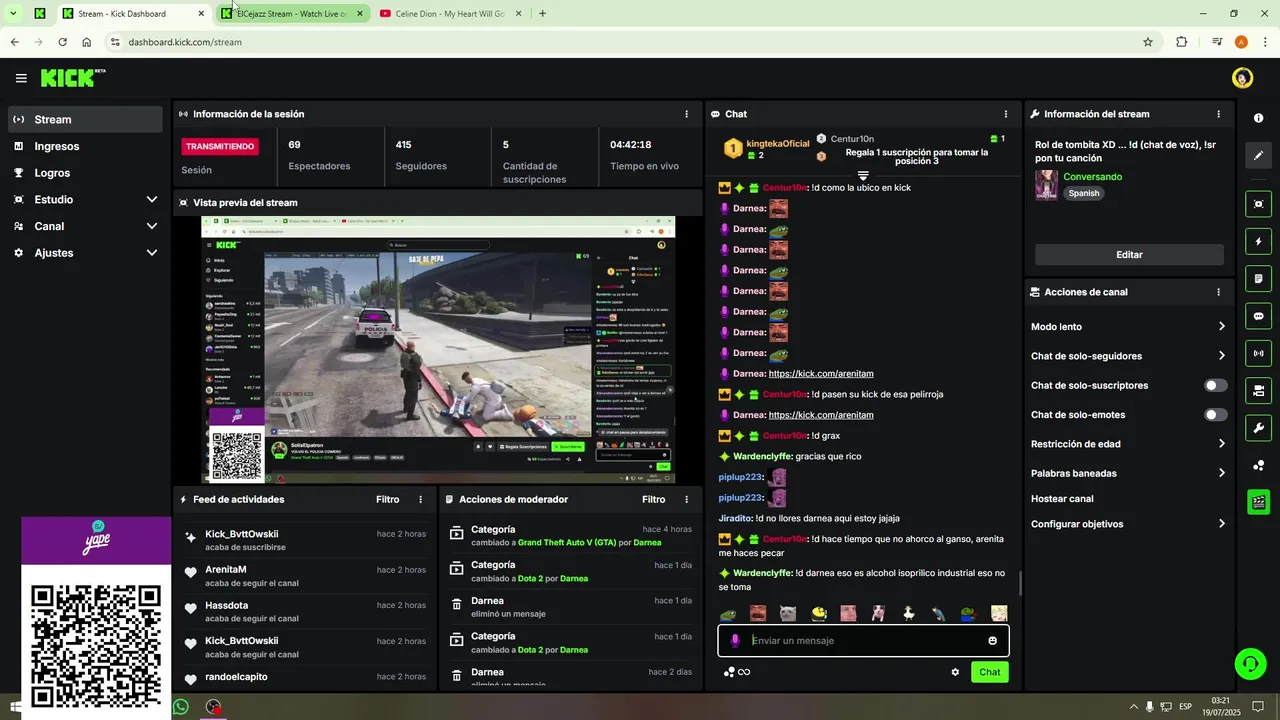Open Acciones de moderador options menu
Screen dimensions: 1280x720
(x=686, y=499)
